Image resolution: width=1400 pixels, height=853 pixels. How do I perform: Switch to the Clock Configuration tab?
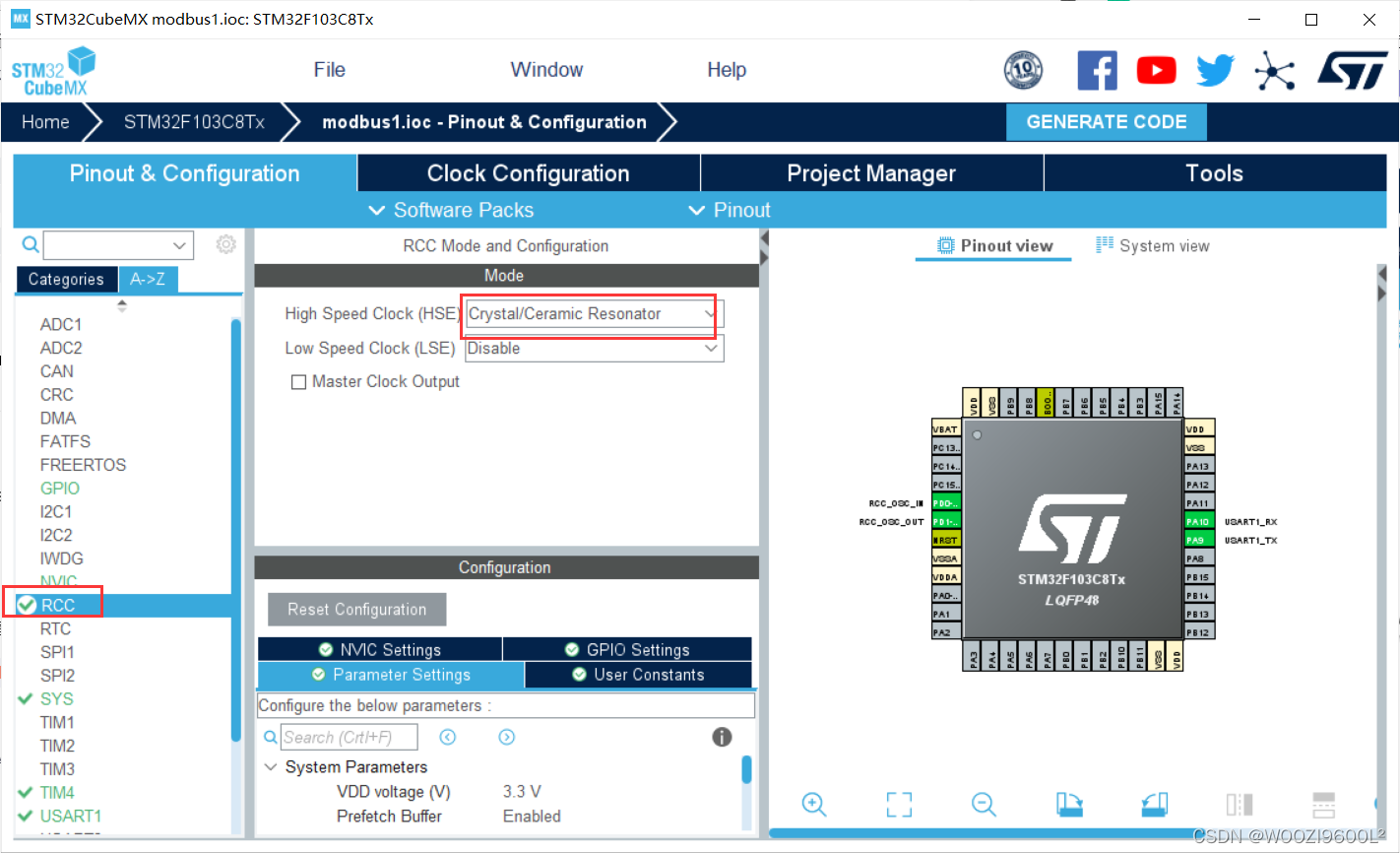pyautogui.click(x=529, y=173)
